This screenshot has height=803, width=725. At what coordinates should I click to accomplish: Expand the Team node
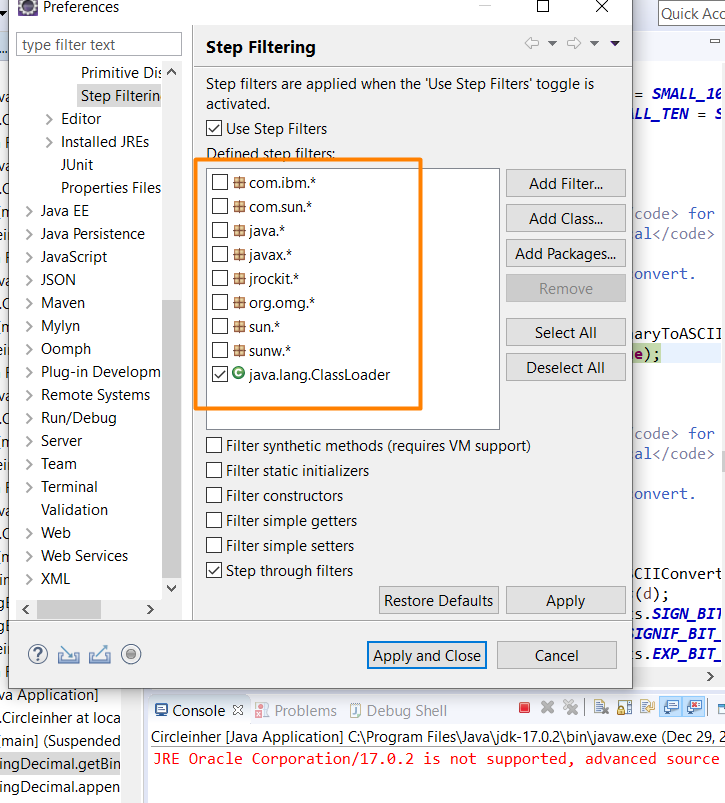29,464
